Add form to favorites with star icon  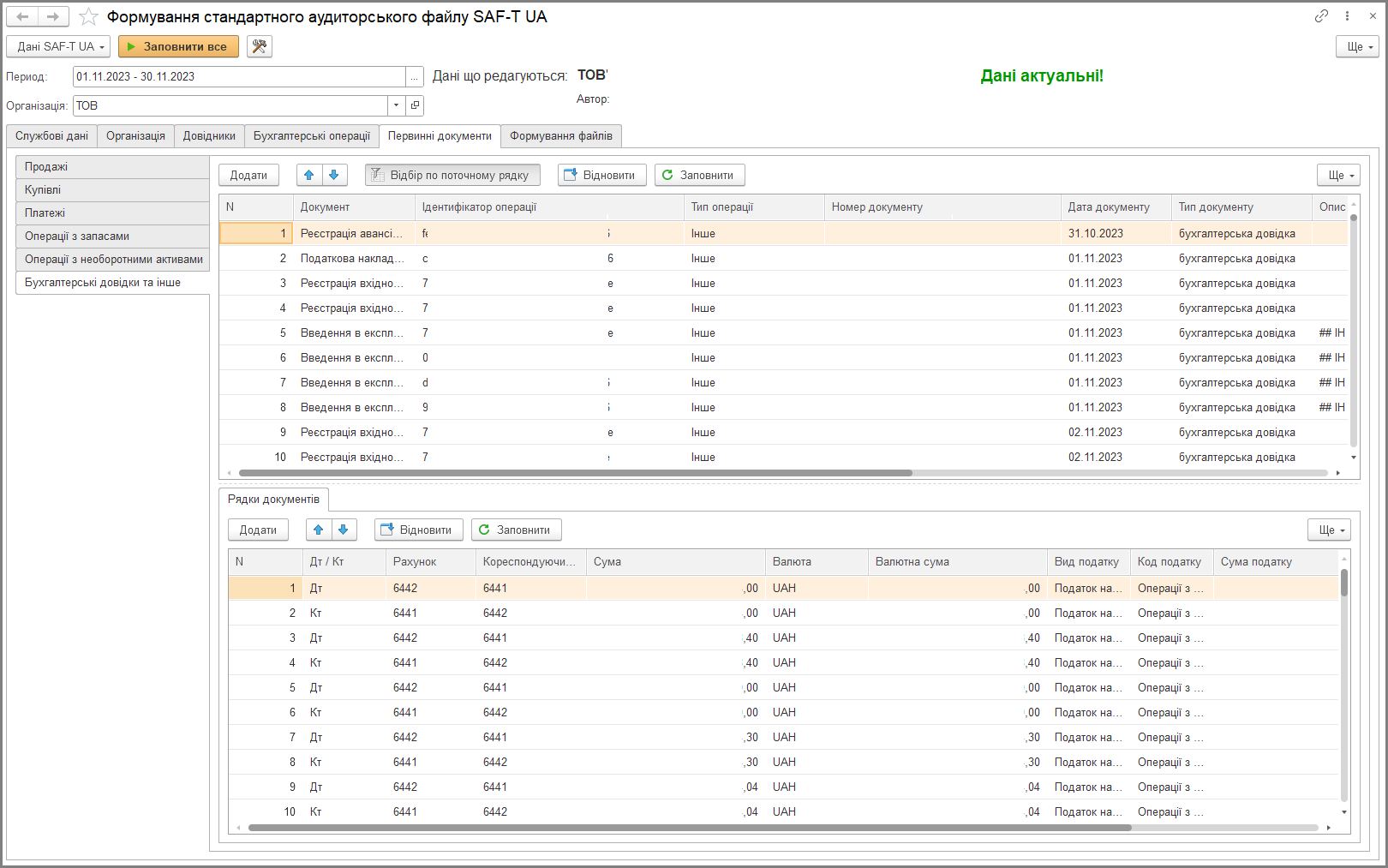click(88, 16)
